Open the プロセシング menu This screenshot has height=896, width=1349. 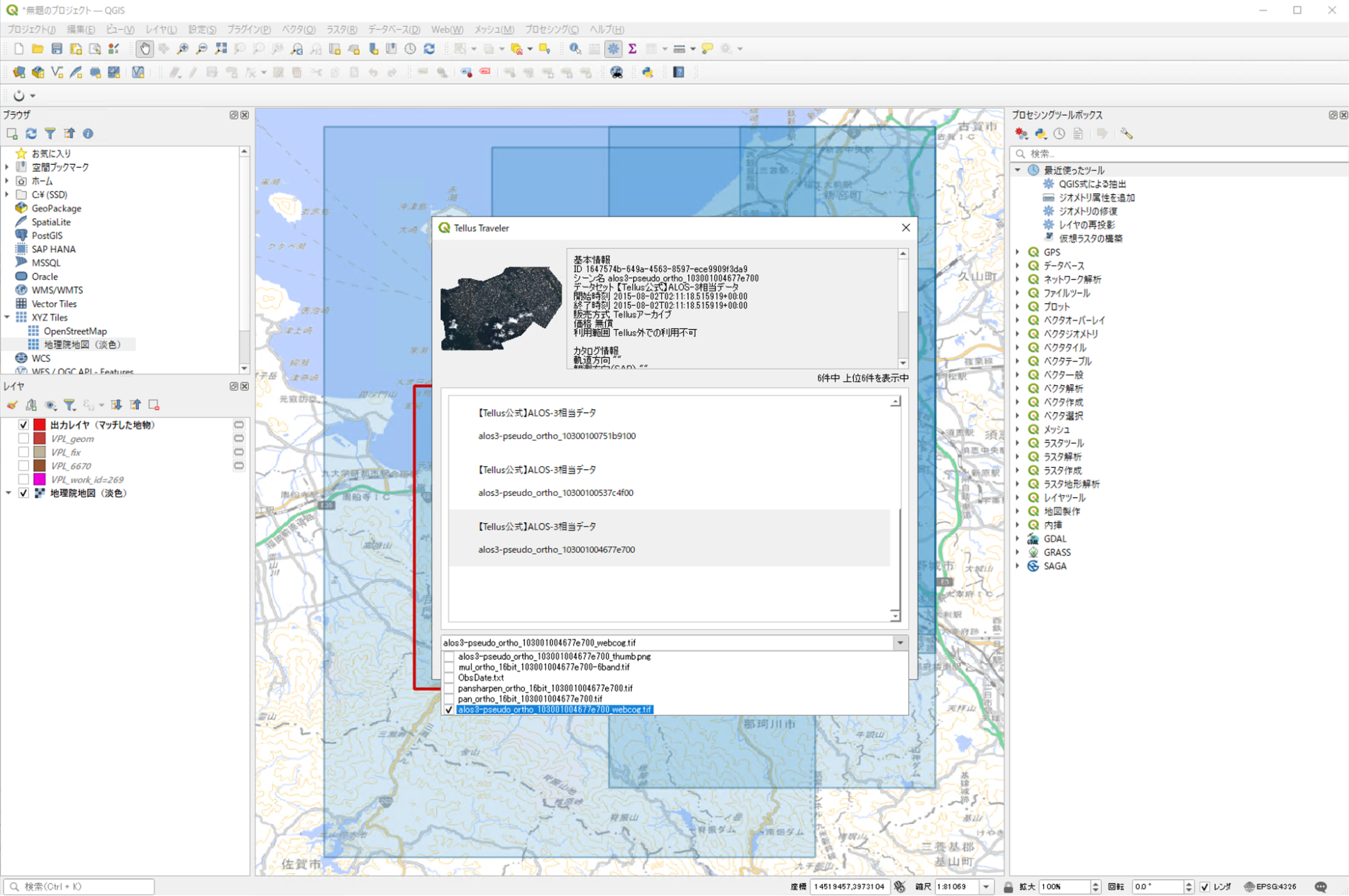pyautogui.click(x=551, y=29)
